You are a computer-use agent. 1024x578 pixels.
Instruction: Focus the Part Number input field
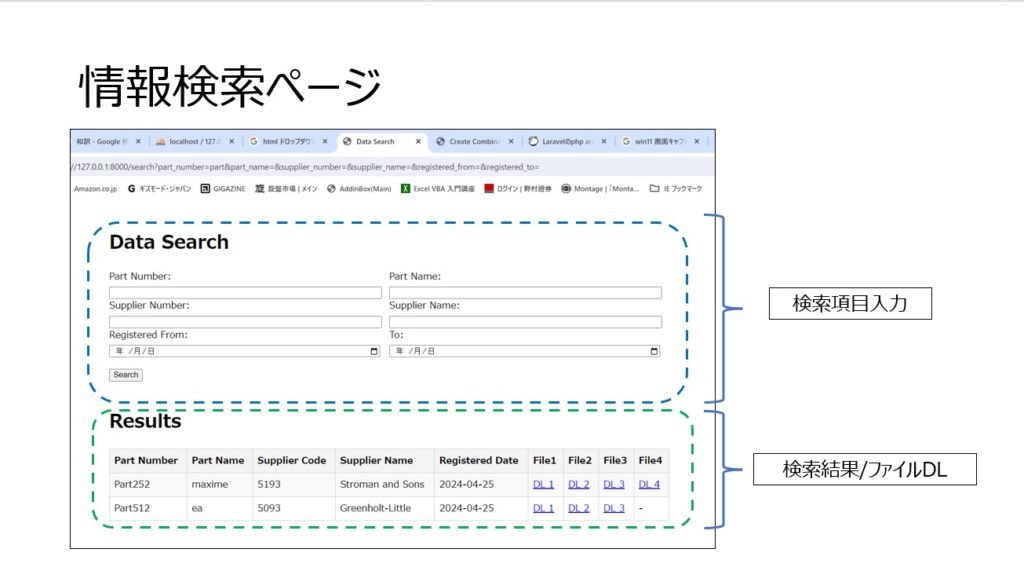click(245, 293)
